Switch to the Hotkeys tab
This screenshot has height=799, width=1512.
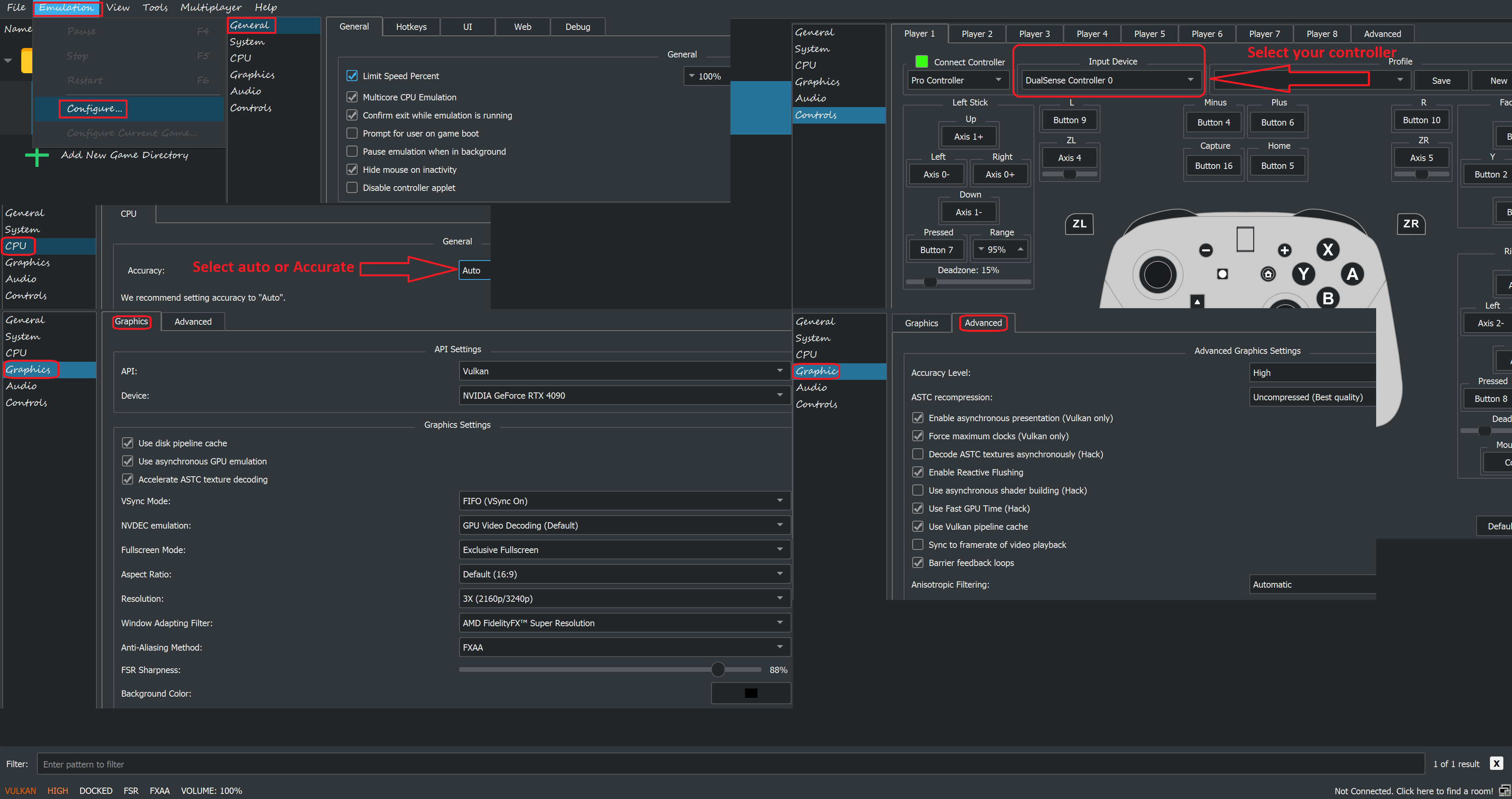[x=411, y=26]
